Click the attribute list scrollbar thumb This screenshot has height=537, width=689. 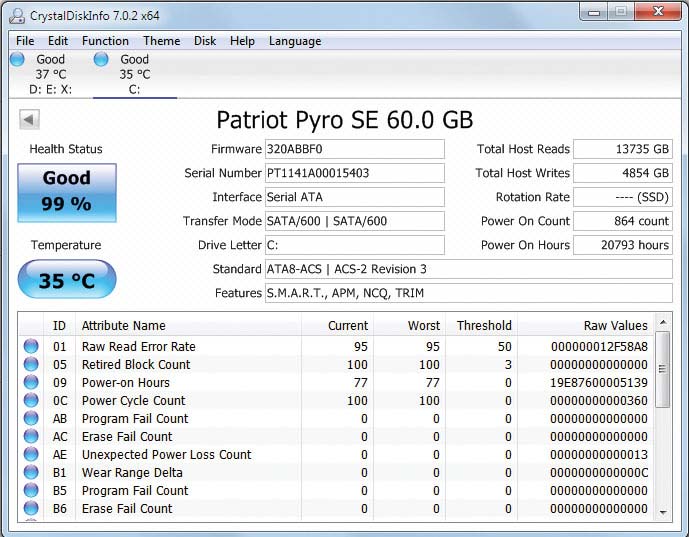point(663,369)
